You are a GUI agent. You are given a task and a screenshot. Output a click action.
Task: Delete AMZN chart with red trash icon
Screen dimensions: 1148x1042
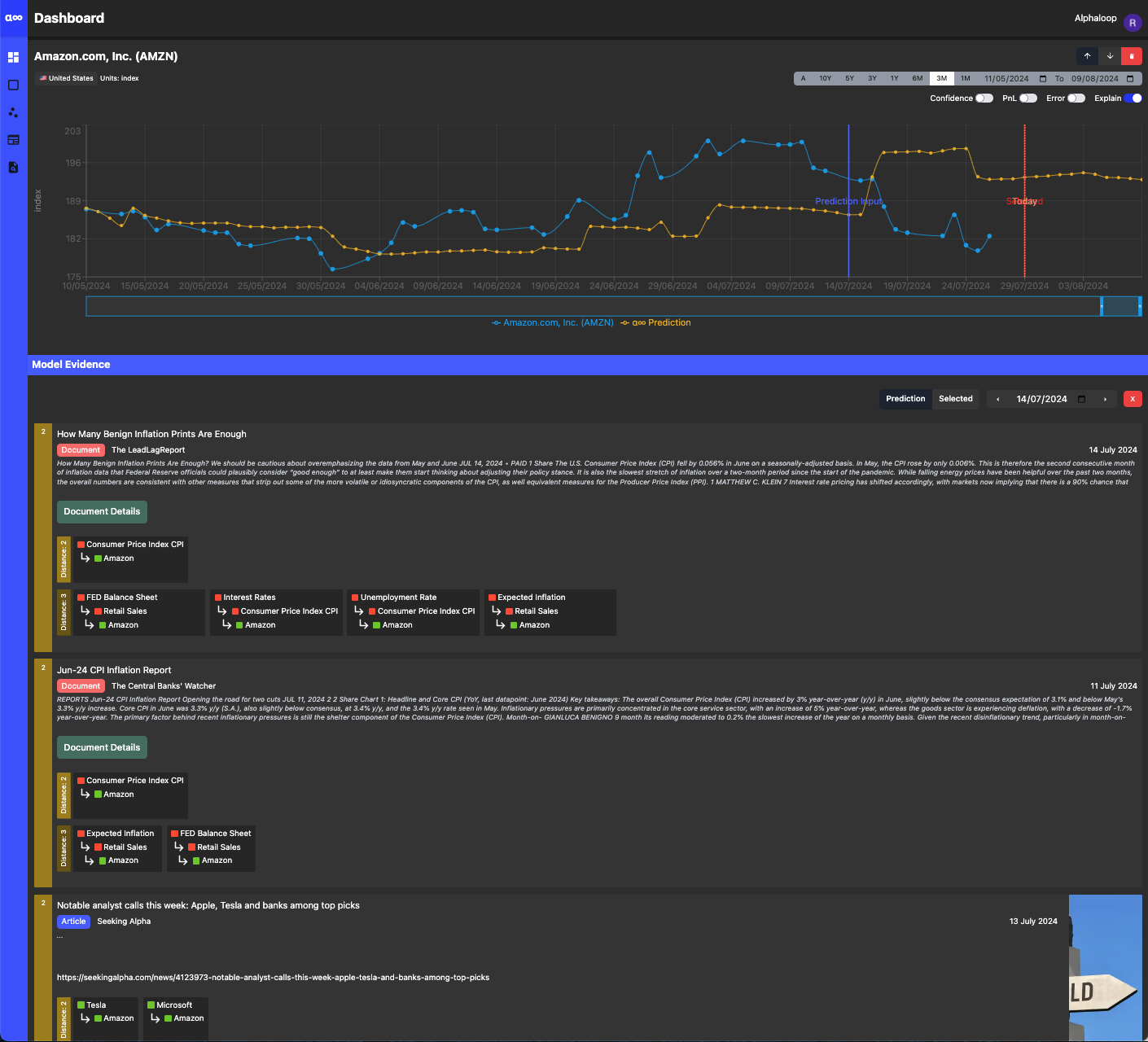coord(1132,56)
